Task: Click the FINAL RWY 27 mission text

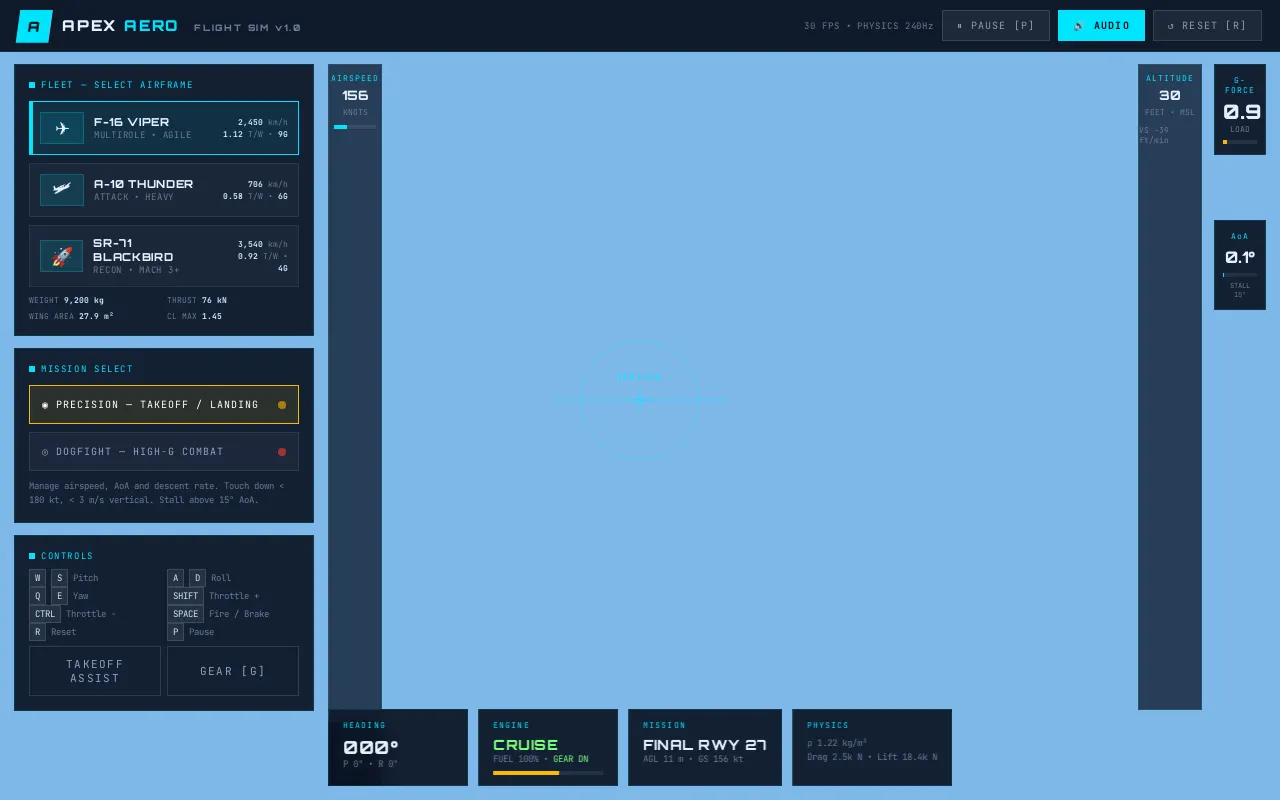Action: point(705,745)
